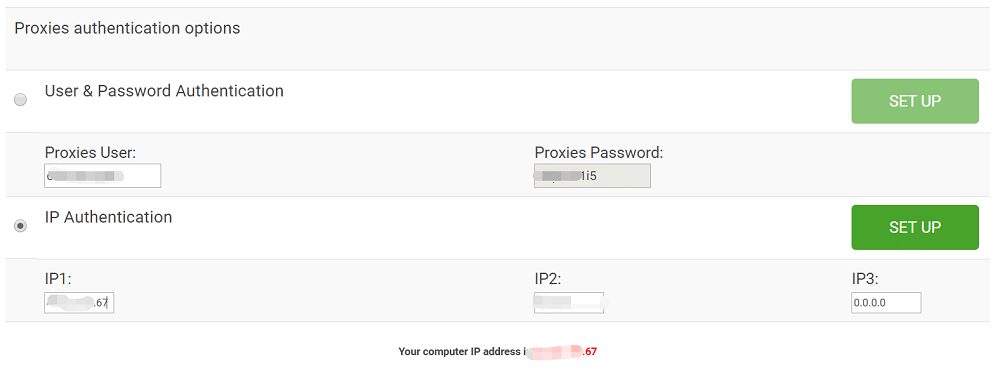Focus the Proxies User input field
Image resolution: width=1000 pixels, height=378 pixels.
[x=103, y=176]
